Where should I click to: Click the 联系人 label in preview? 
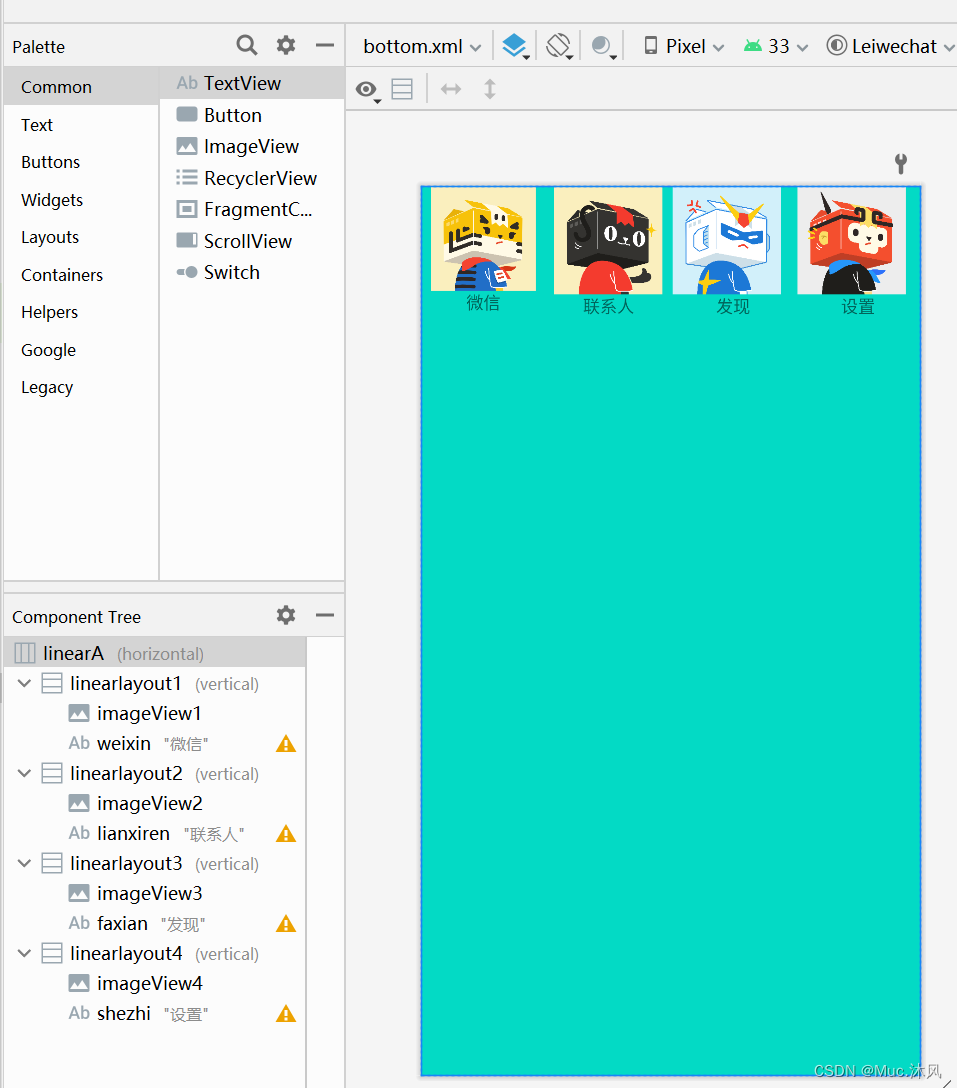point(608,307)
